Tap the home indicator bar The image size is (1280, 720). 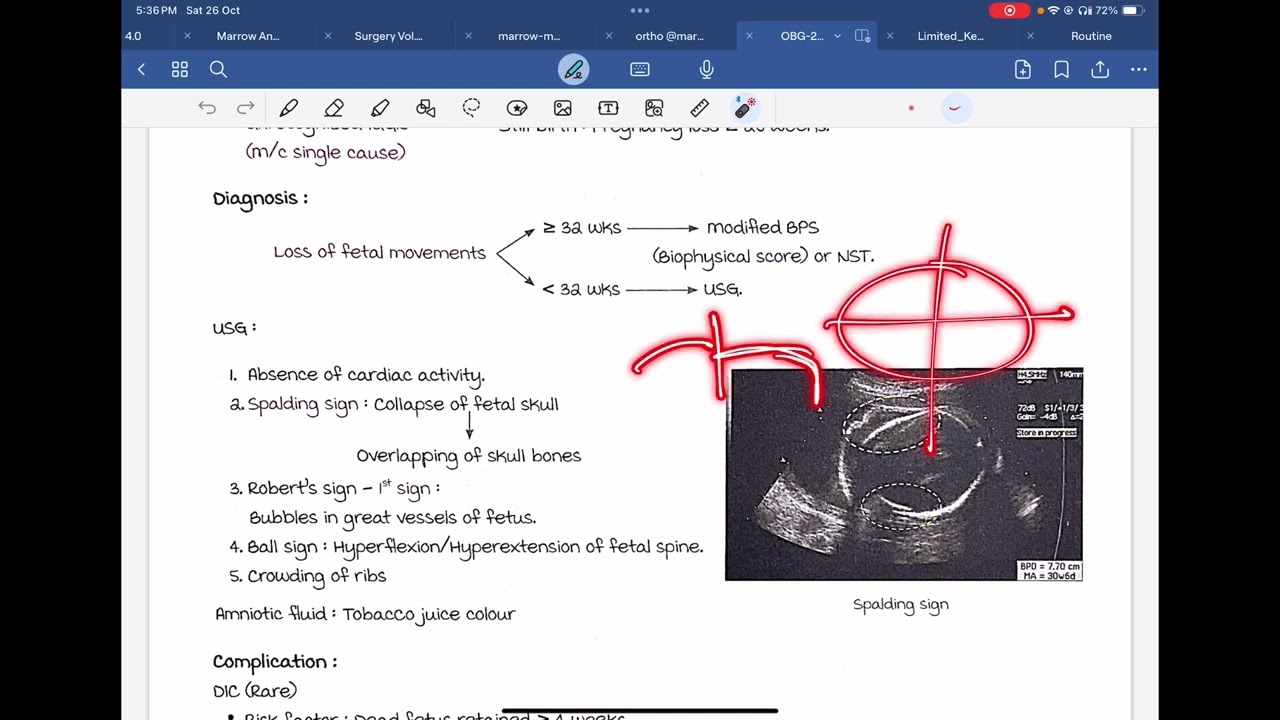click(640, 711)
